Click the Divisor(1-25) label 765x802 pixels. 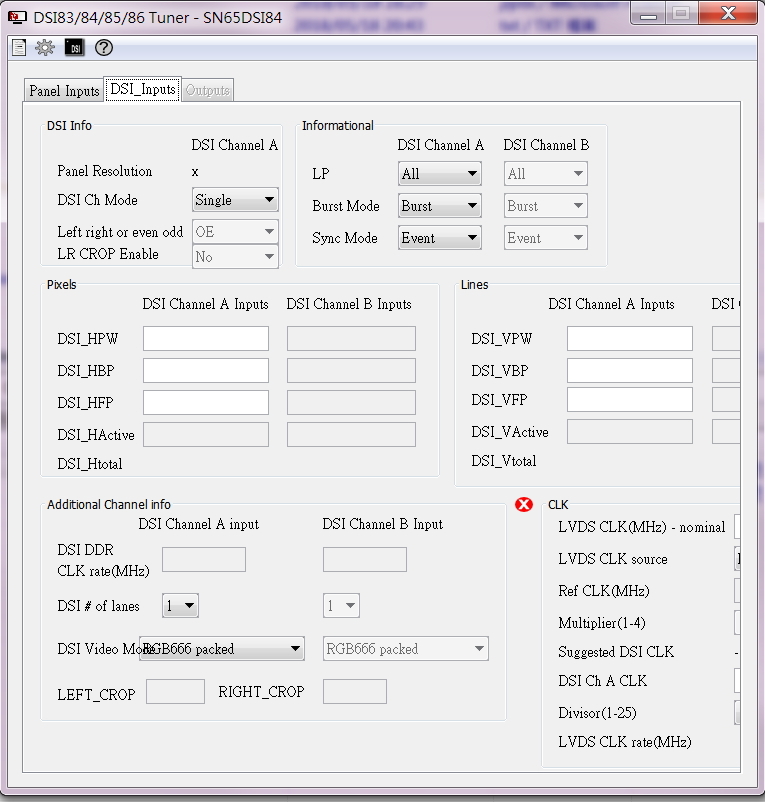coord(597,712)
